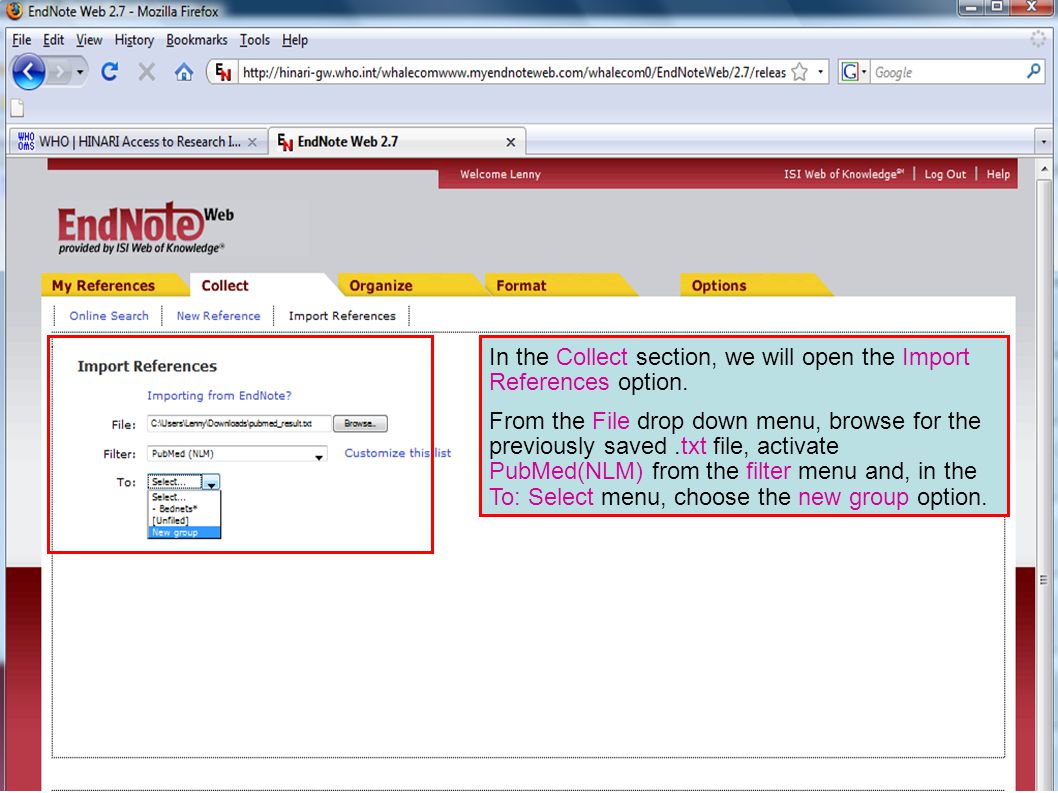Click the Import References sub-tab

(342, 316)
